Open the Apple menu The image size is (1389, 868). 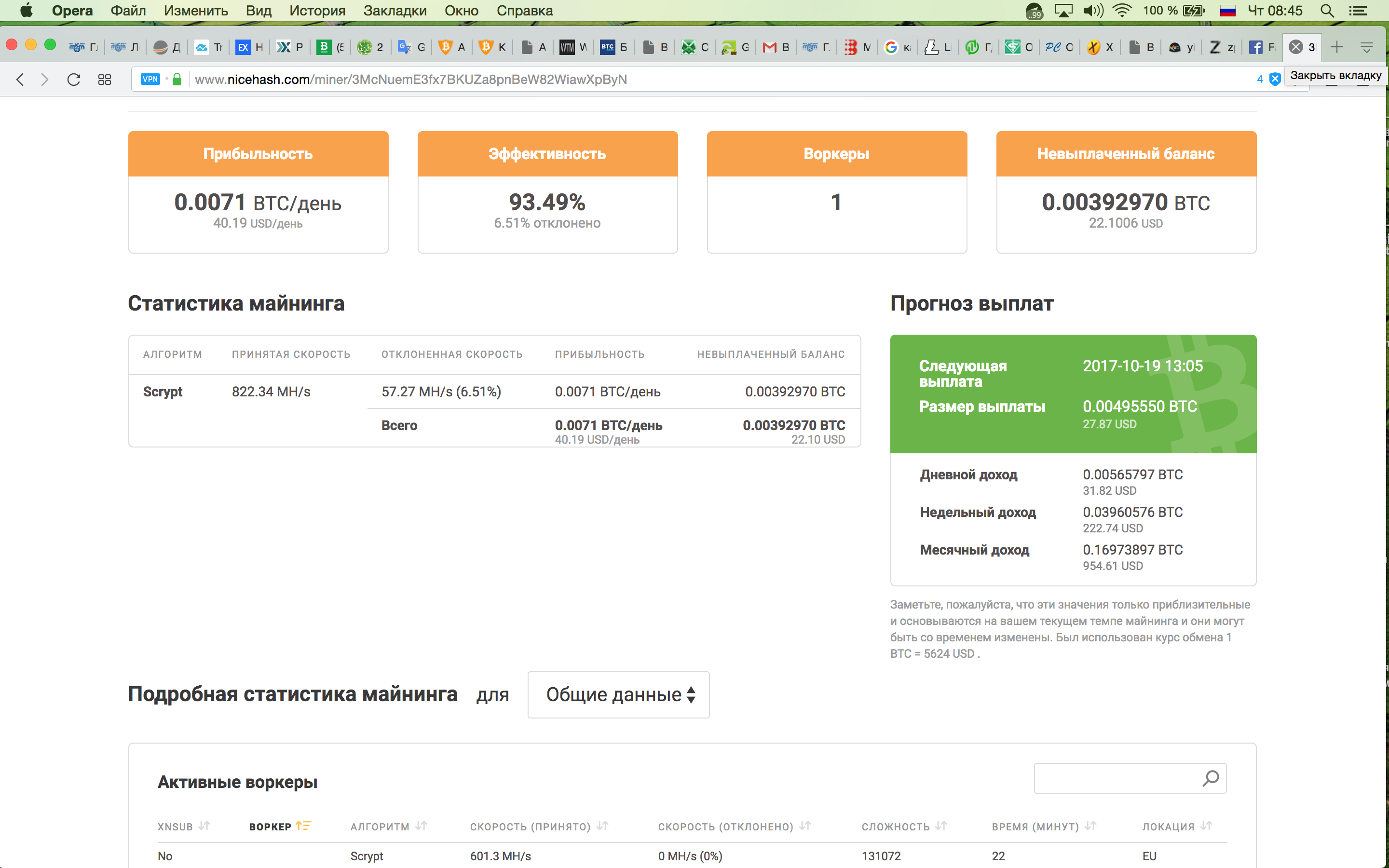[27, 10]
